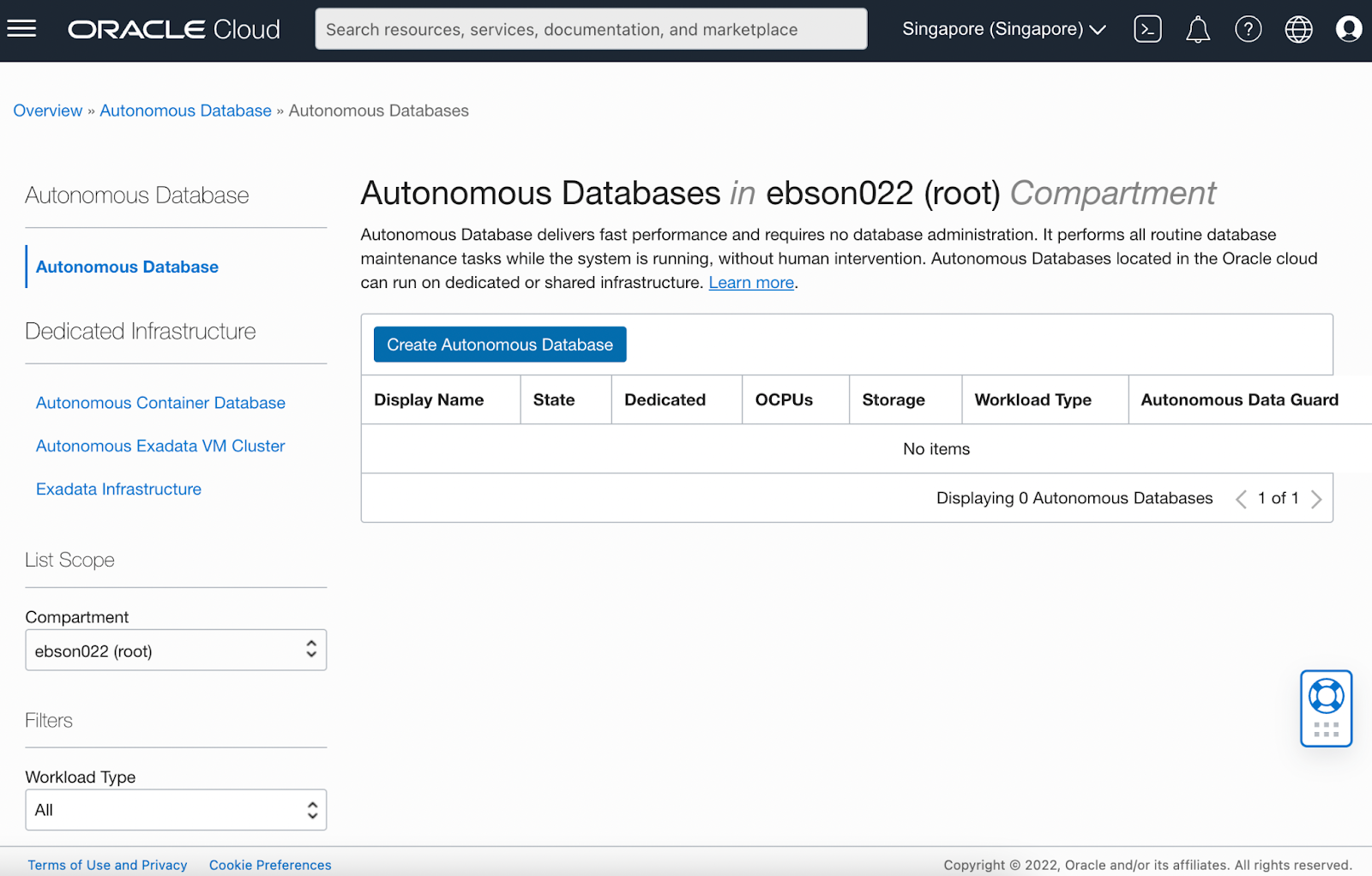Click the '1 of 1' page indicator
This screenshot has height=876, width=1372.
pos(1279,498)
